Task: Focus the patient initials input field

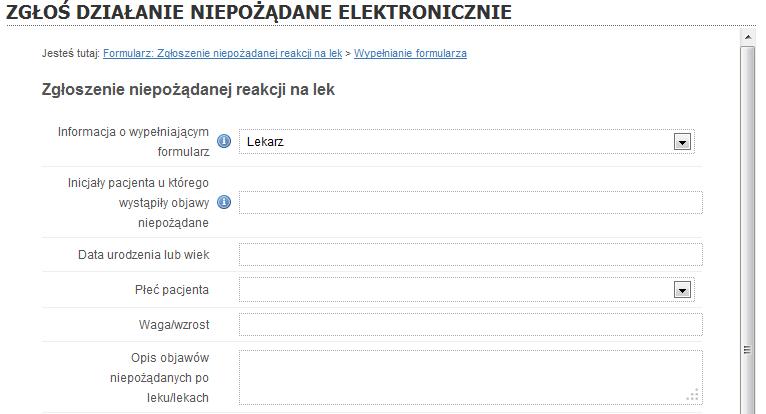Action: (471, 202)
